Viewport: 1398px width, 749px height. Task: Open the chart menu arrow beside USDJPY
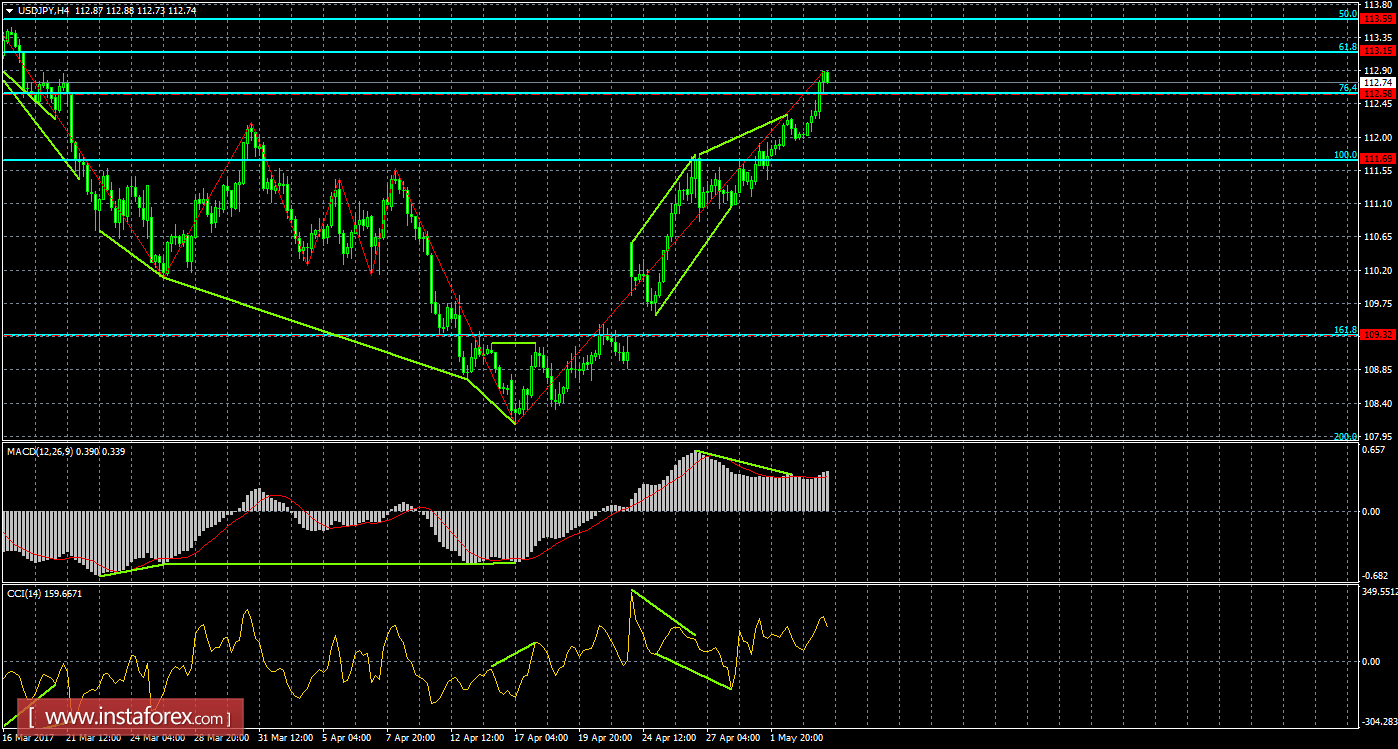point(9,10)
